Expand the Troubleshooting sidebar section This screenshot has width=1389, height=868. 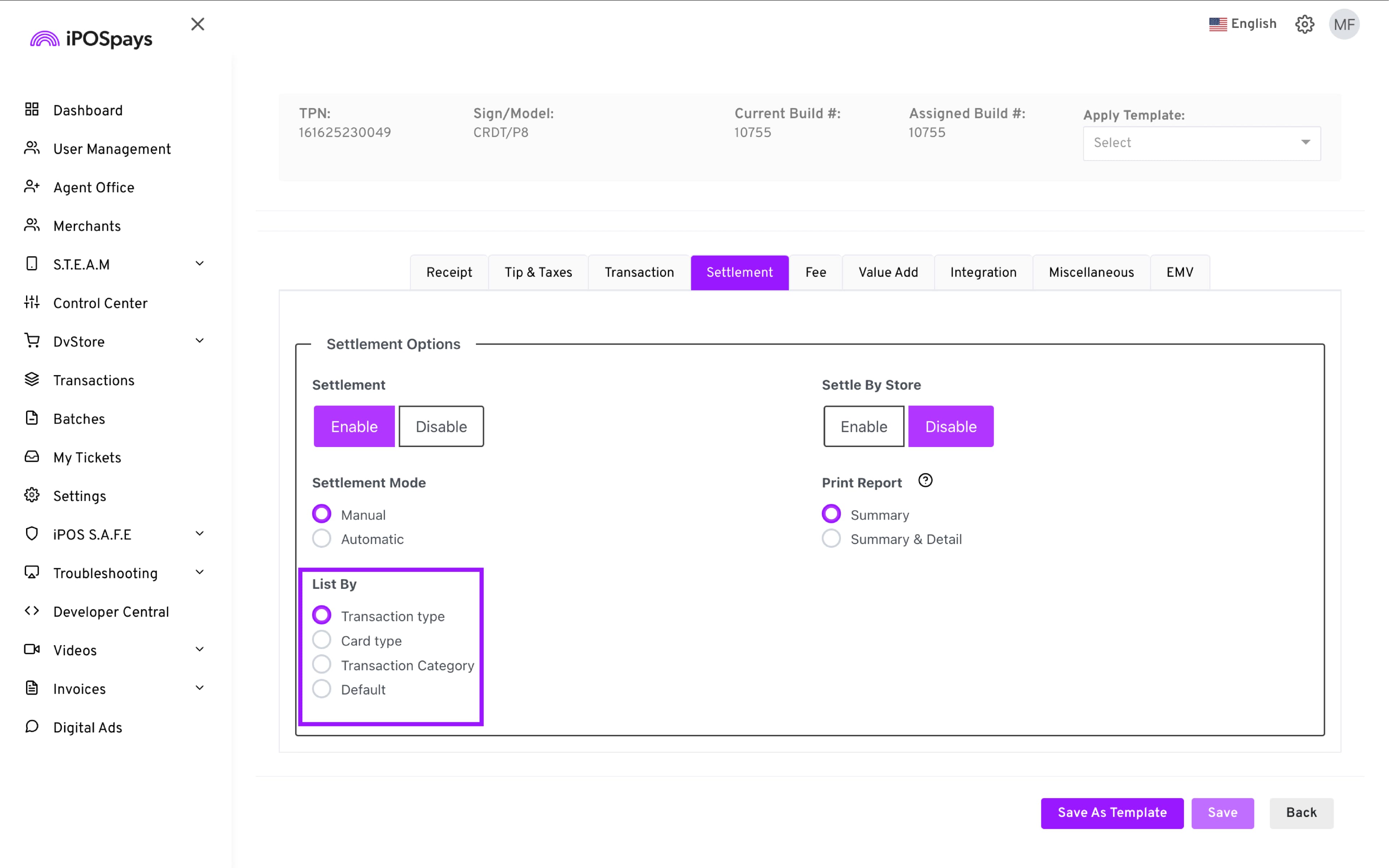199,573
